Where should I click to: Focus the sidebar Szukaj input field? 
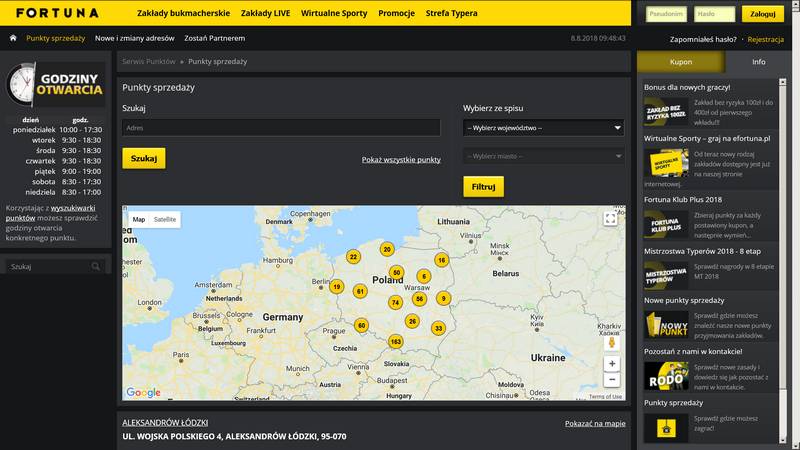coord(49,266)
